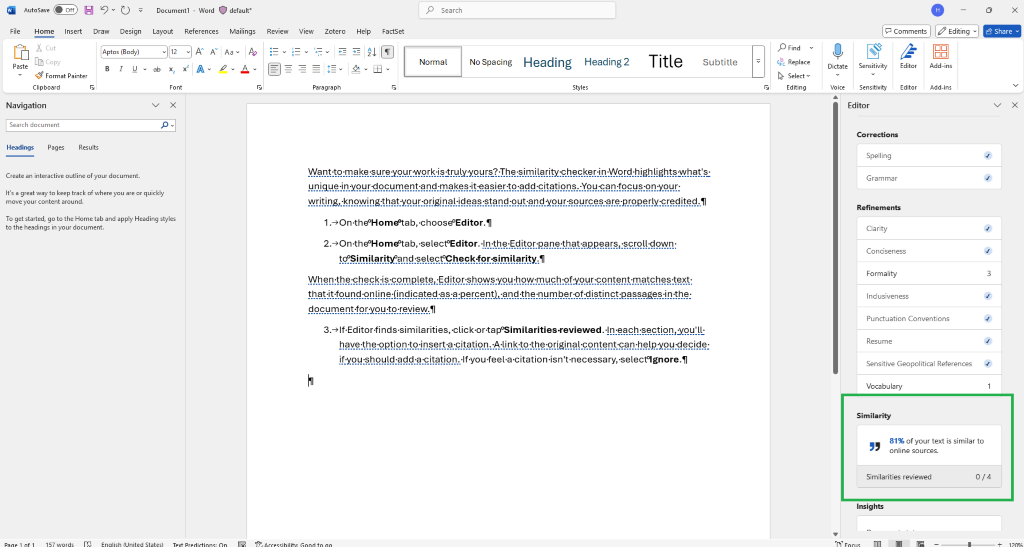Apply red font color
Screen dimensions: 1024x547
click(245, 69)
